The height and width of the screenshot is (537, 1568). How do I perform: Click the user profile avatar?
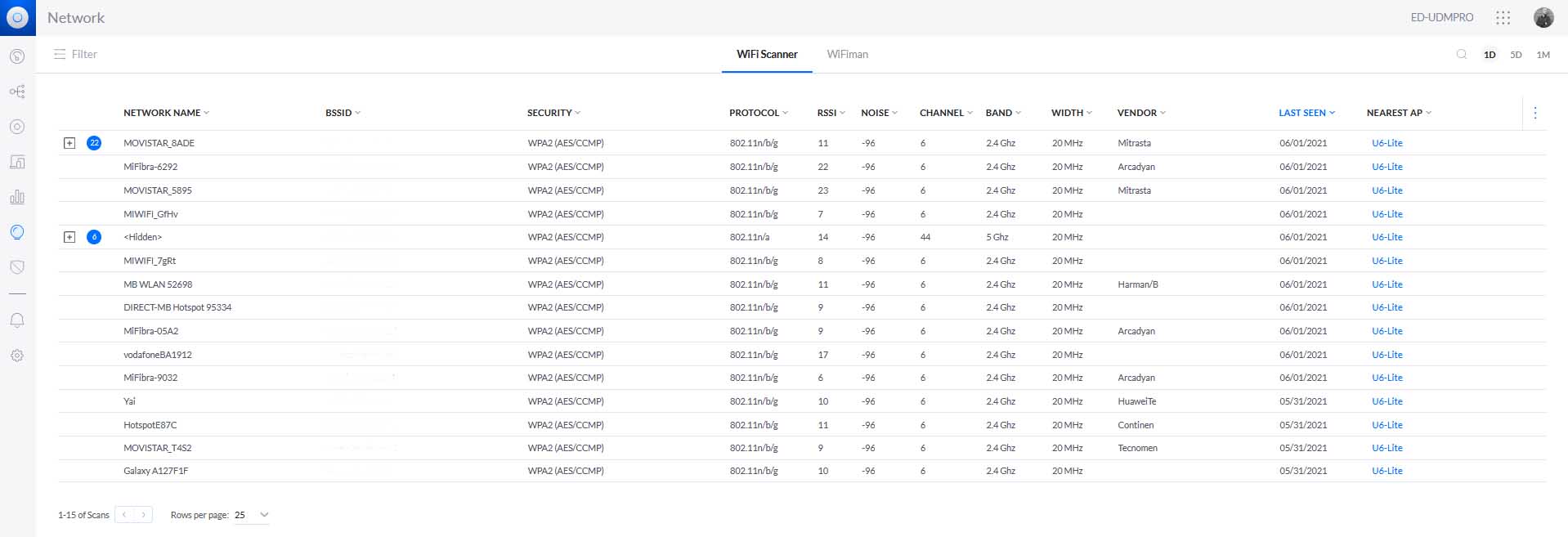pyautogui.click(x=1543, y=17)
